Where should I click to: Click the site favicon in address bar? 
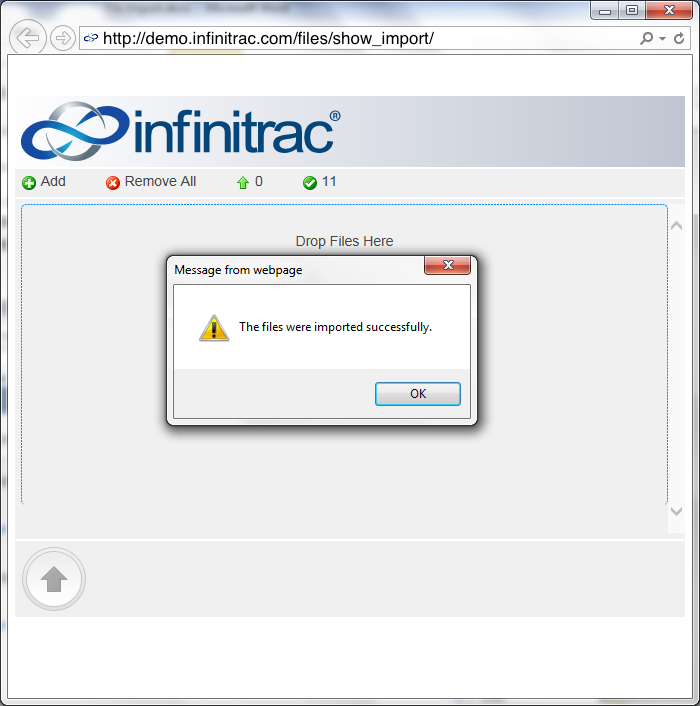coord(91,38)
